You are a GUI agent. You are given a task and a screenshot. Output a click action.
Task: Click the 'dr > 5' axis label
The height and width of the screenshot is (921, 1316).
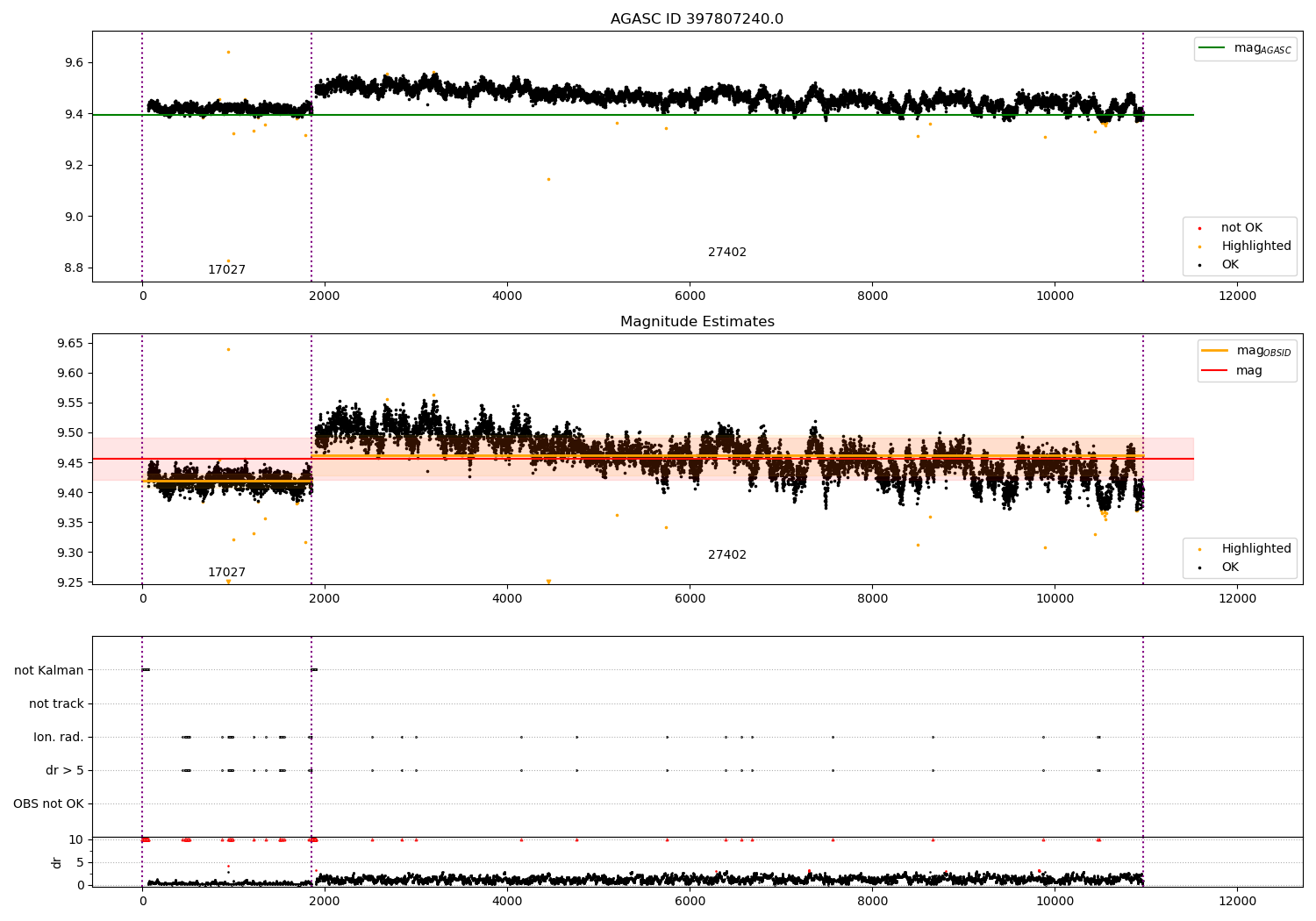click(65, 770)
